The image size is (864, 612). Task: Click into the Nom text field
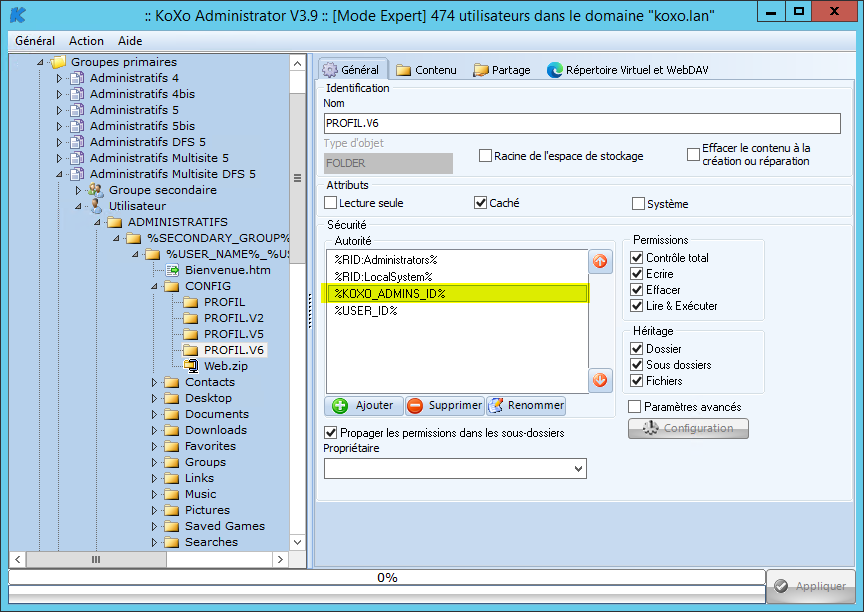(582, 123)
